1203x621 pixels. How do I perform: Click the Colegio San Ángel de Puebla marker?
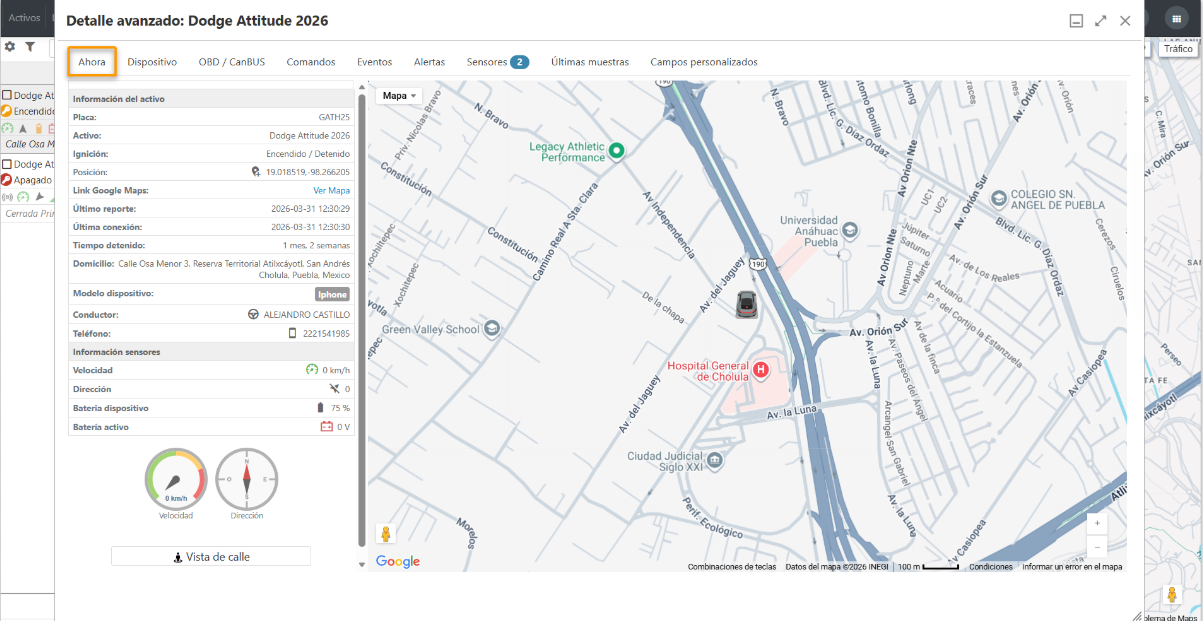coord(1000,197)
